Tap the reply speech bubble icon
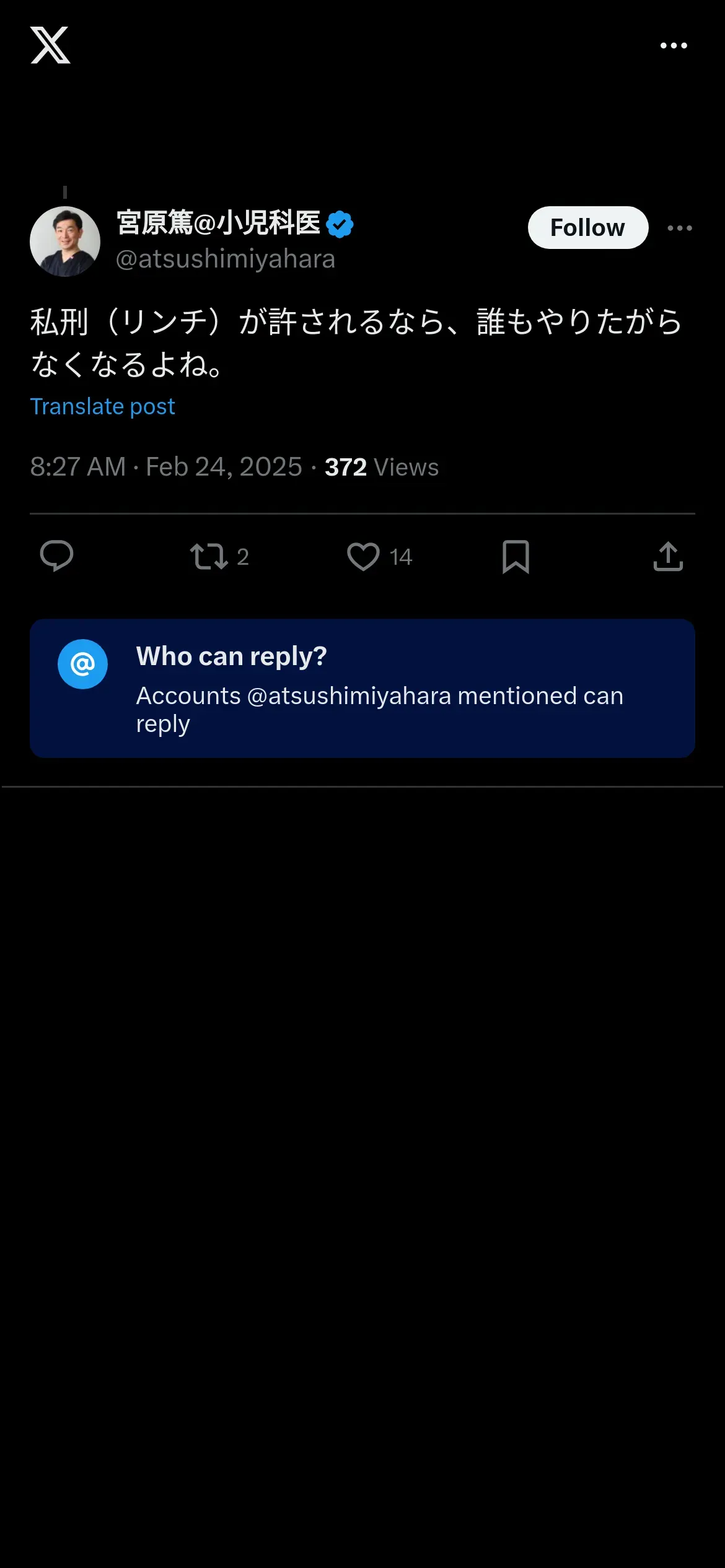The width and height of the screenshot is (725, 1568). 56,556
